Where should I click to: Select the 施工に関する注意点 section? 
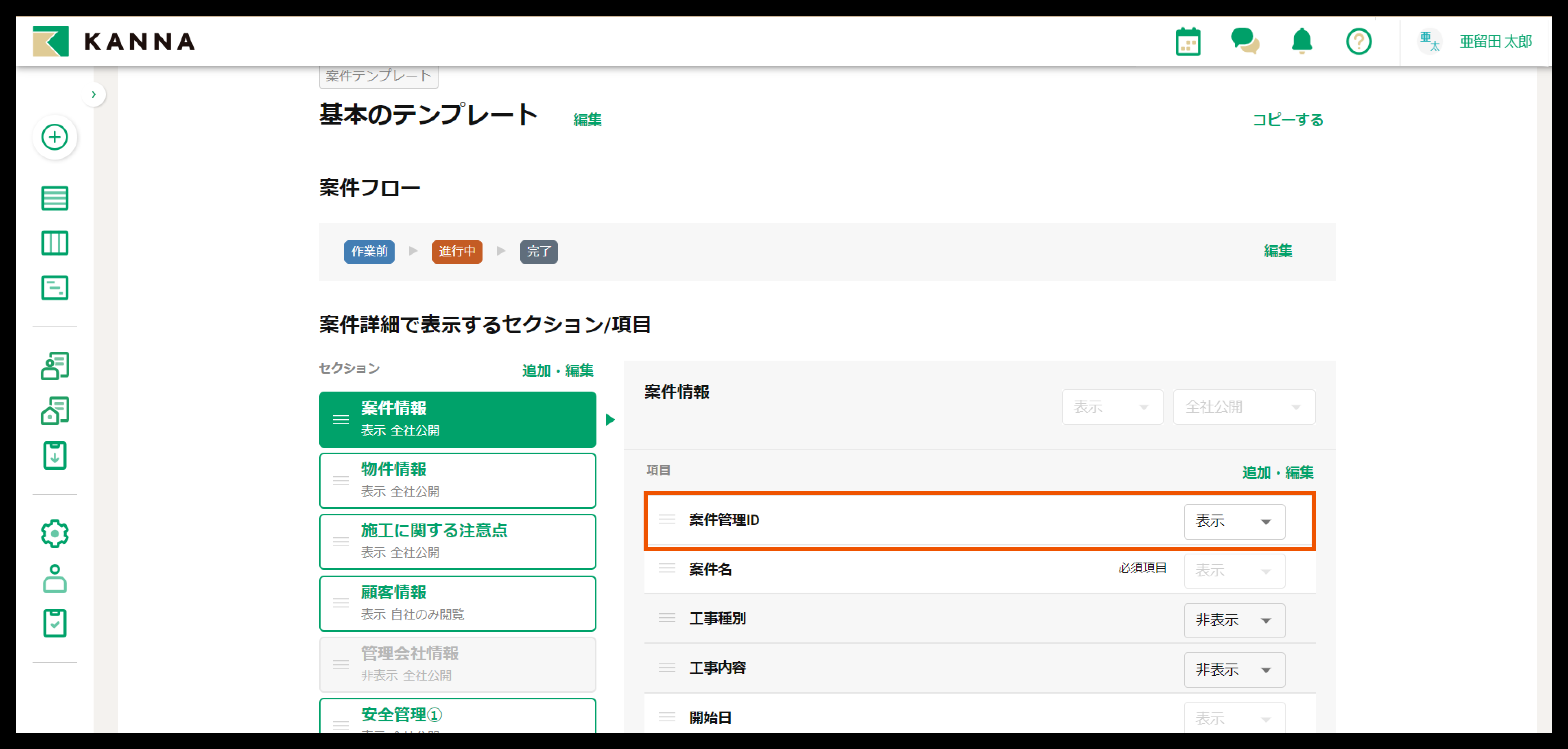tap(457, 541)
